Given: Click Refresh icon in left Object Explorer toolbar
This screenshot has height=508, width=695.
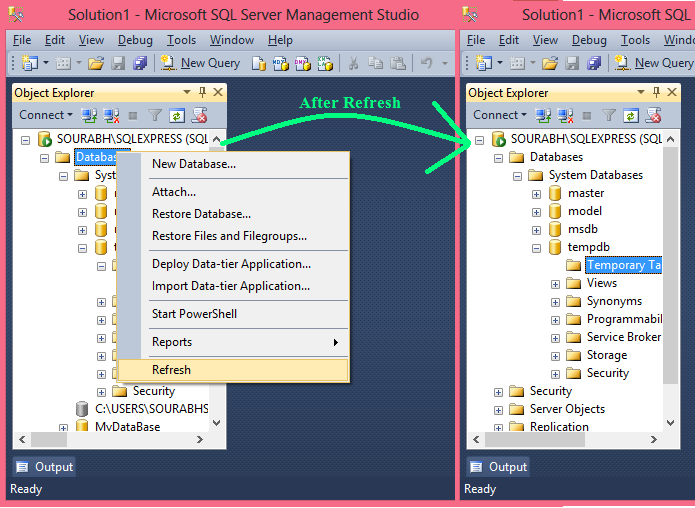Looking at the screenshot, I should coord(177,116).
